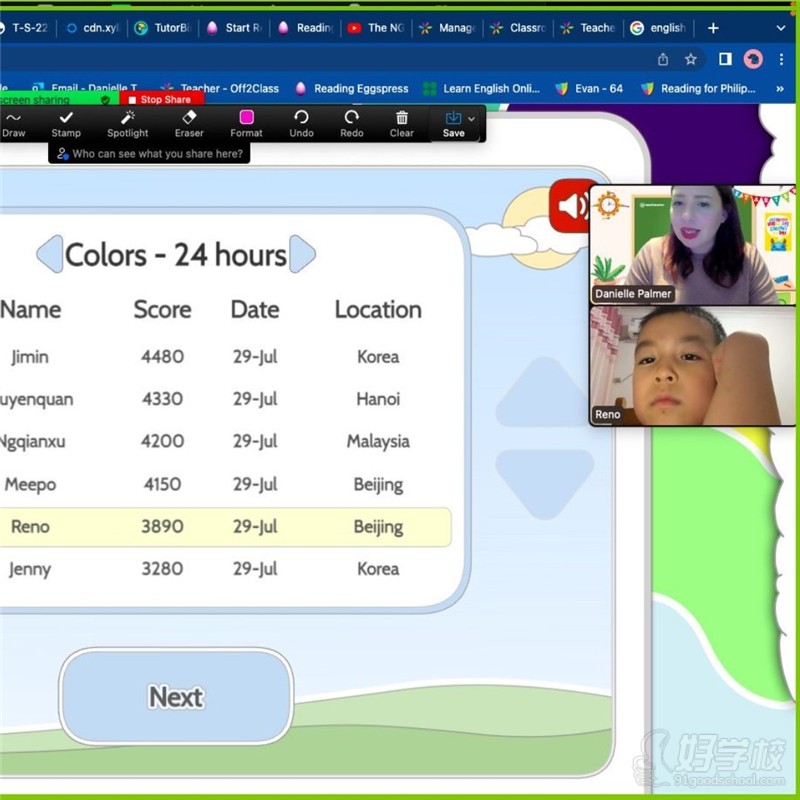Select Reno's highlighted leaderboard row
This screenshot has width=800, height=800.
point(225,527)
